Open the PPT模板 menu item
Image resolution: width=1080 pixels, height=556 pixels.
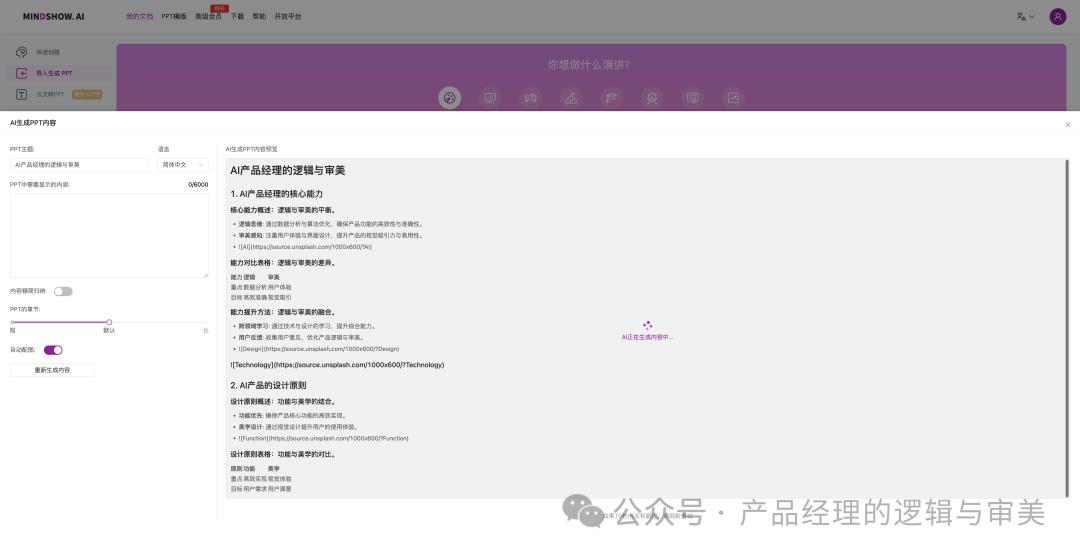coord(174,17)
